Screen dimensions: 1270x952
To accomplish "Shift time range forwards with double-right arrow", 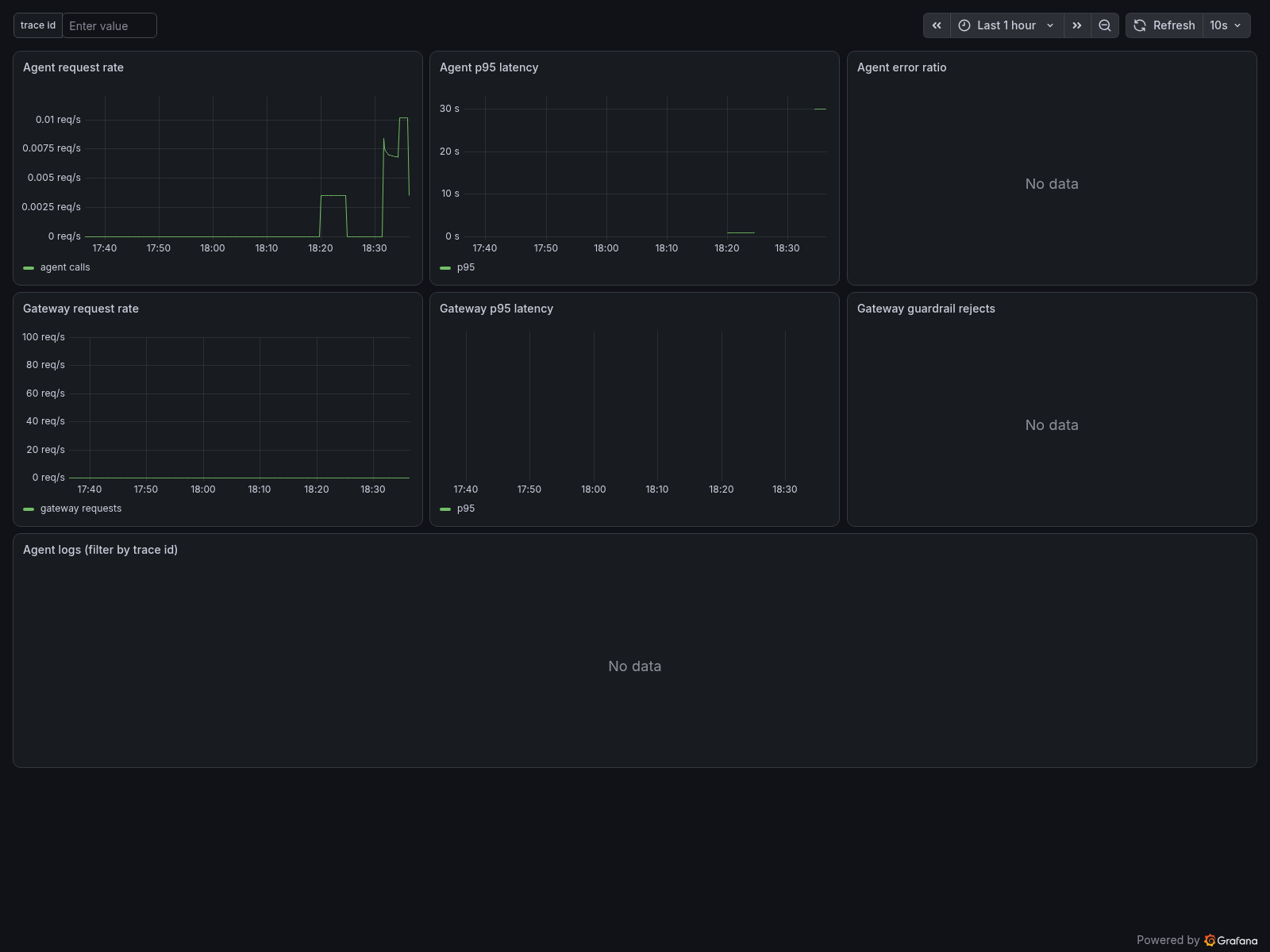I will pos(1077,25).
